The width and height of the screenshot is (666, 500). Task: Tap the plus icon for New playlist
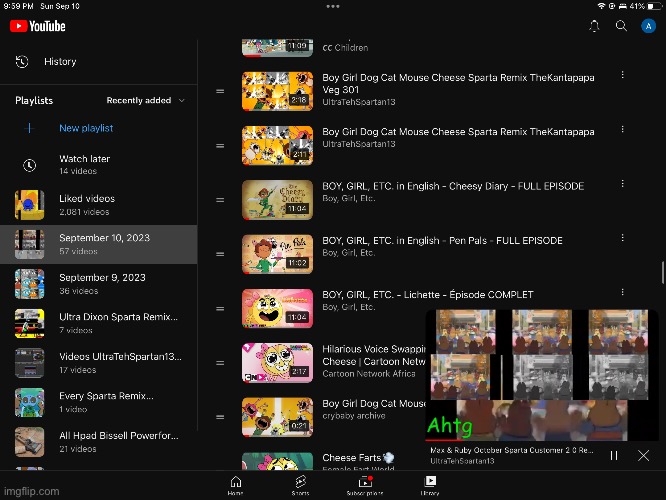[29, 128]
